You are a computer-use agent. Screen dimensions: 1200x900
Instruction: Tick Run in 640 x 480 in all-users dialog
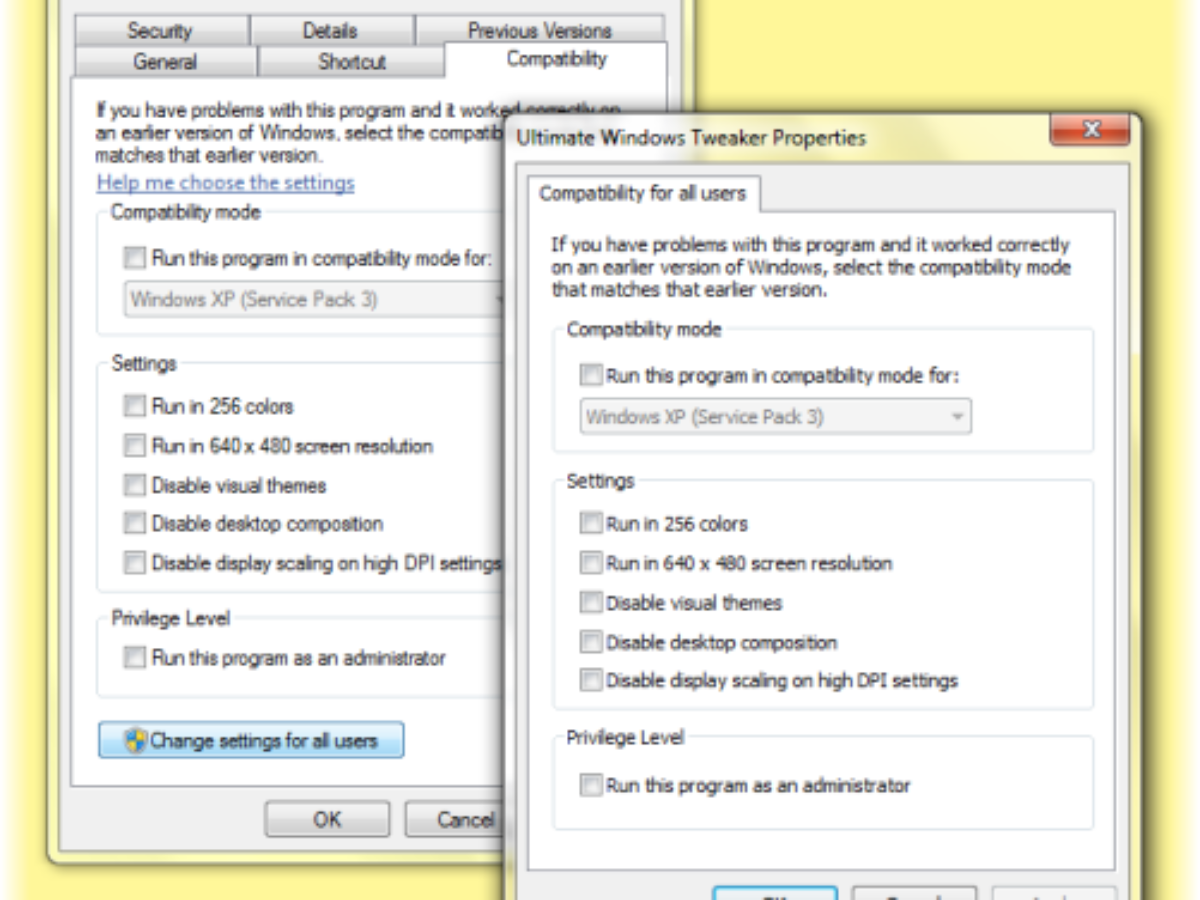coord(591,563)
